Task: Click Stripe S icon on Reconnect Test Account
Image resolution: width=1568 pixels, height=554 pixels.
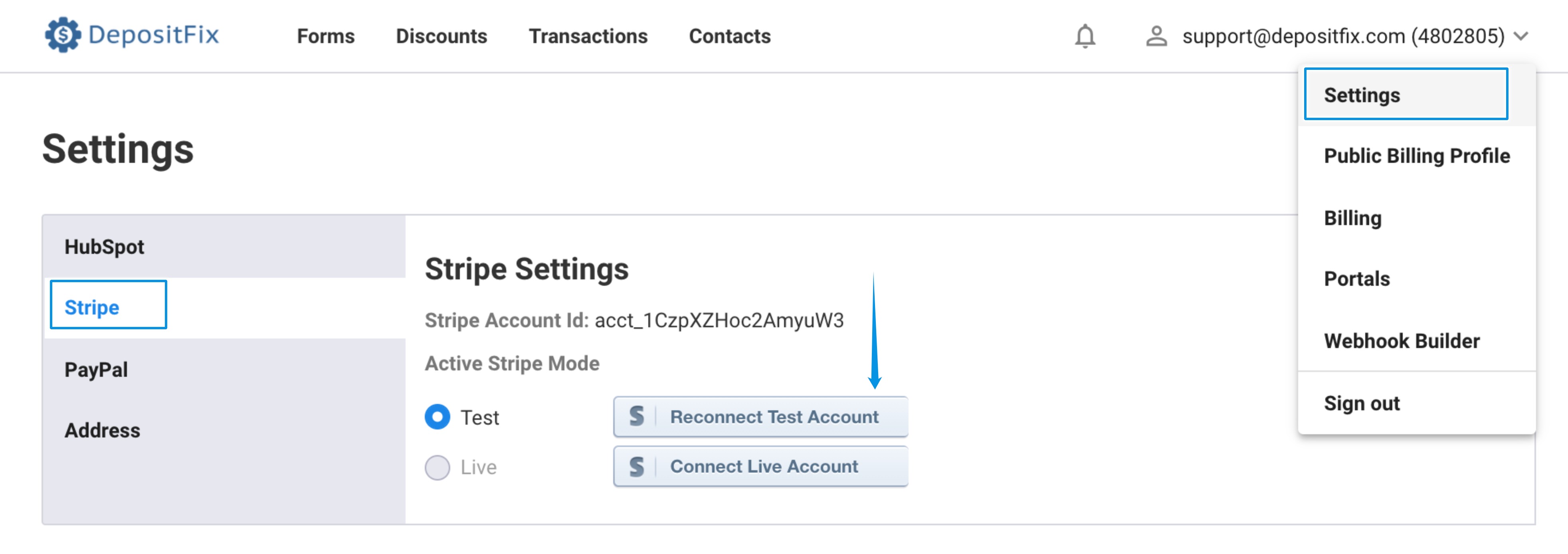Action: click(x=636, y=416)
